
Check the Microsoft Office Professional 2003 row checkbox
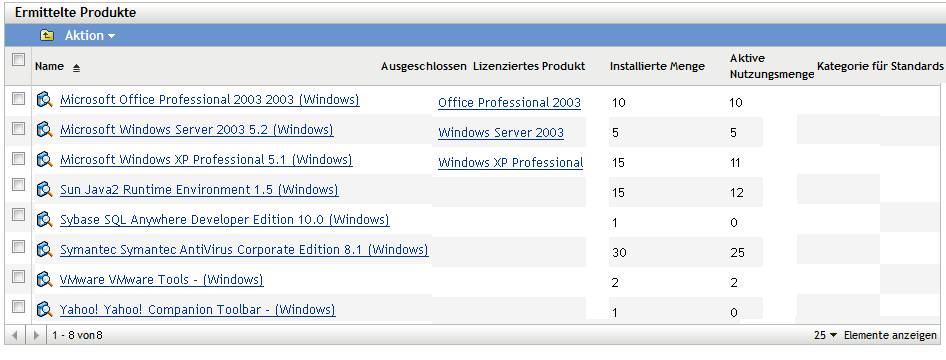pyautogui.click(x=19, y=98)
